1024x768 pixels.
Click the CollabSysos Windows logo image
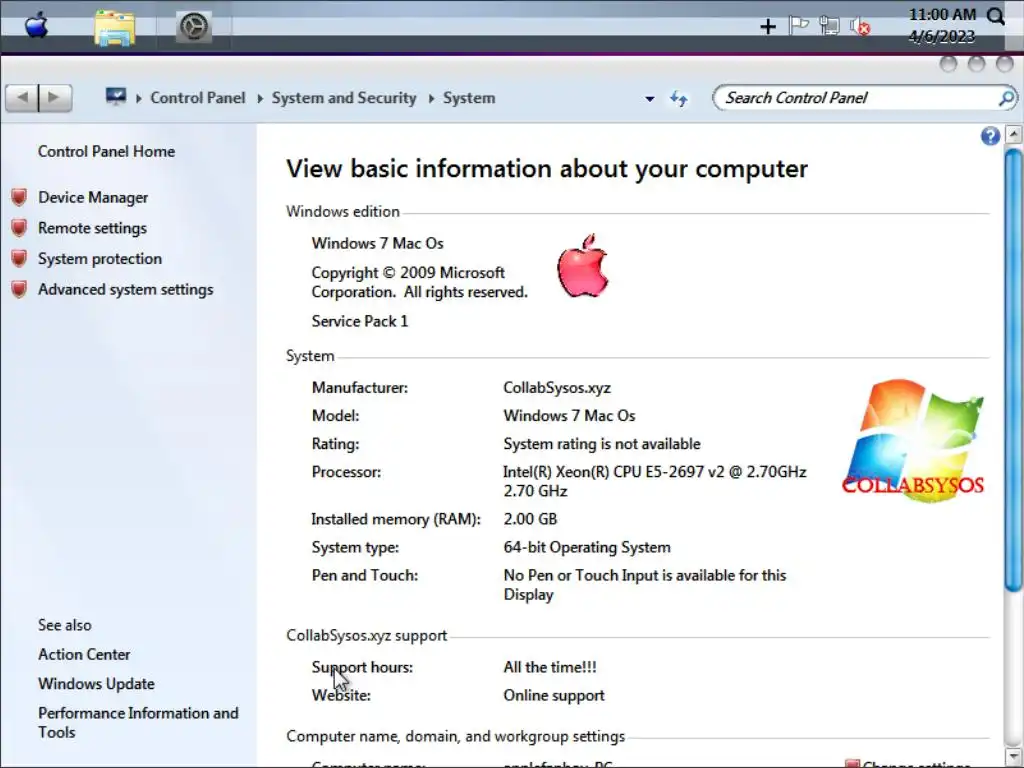point(913,441)
